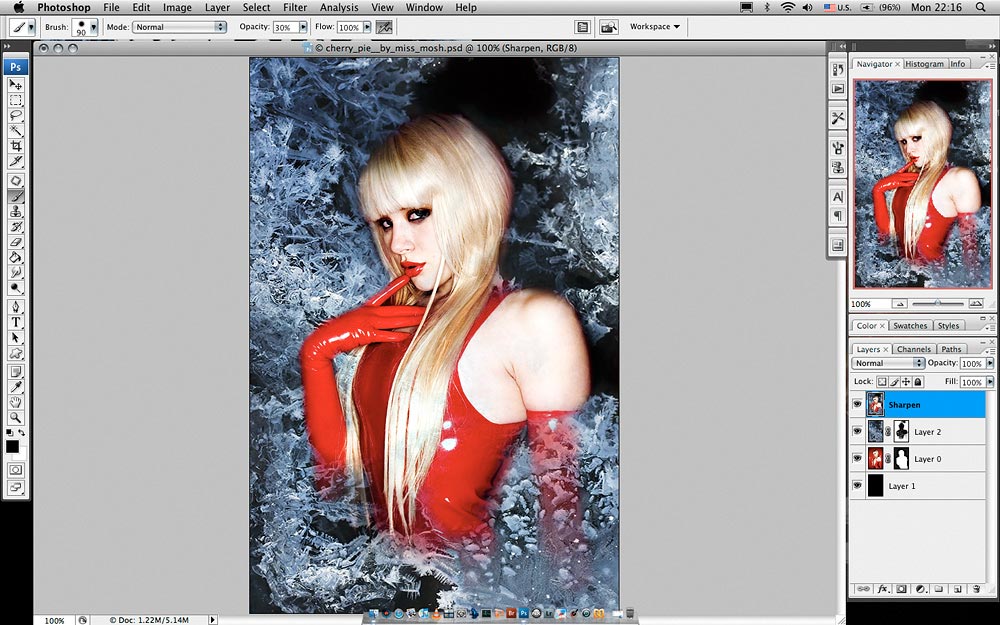
Task: Select the Slice tool
Action: 15,161
